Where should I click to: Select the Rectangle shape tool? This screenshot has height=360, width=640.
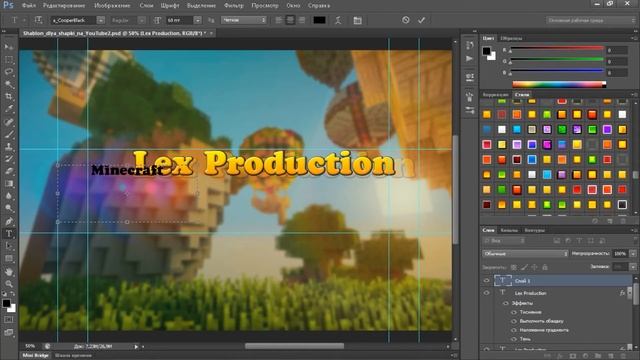[9, 259]
